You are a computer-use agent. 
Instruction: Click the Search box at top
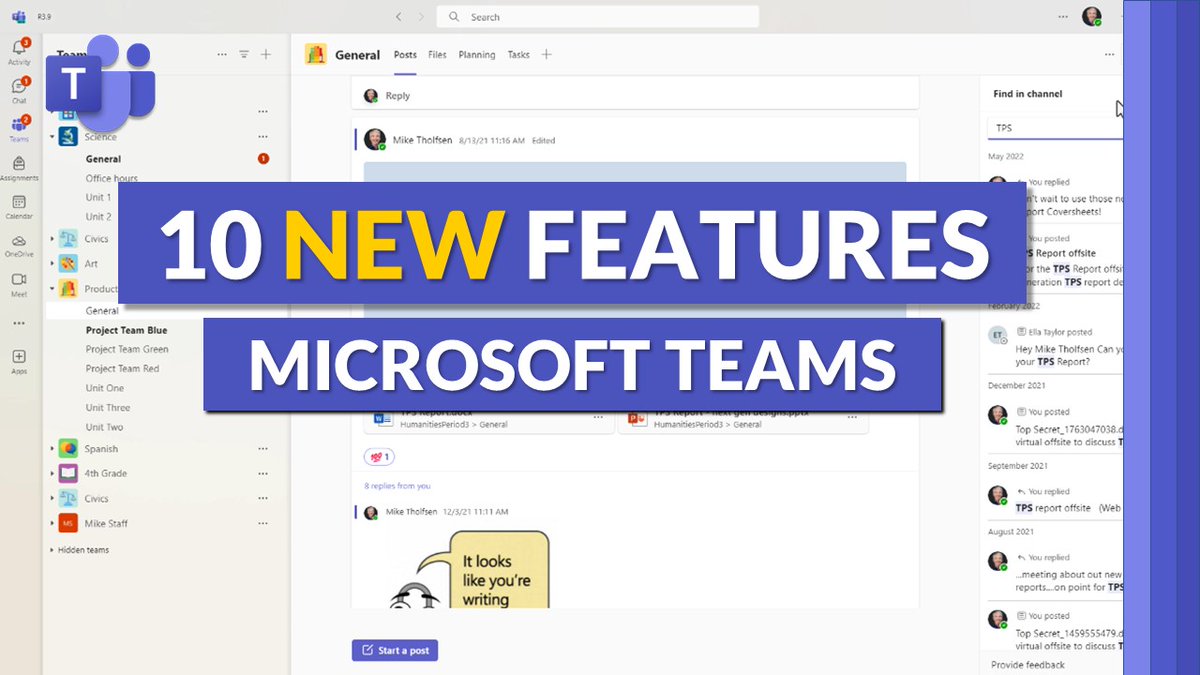598,17
